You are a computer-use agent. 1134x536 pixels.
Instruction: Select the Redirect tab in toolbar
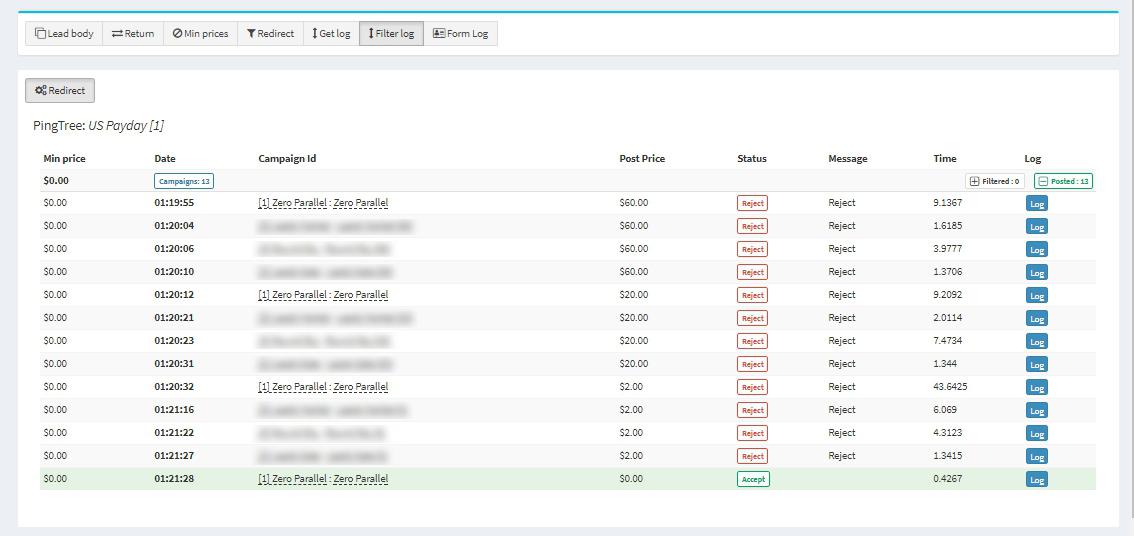point(270,34)
